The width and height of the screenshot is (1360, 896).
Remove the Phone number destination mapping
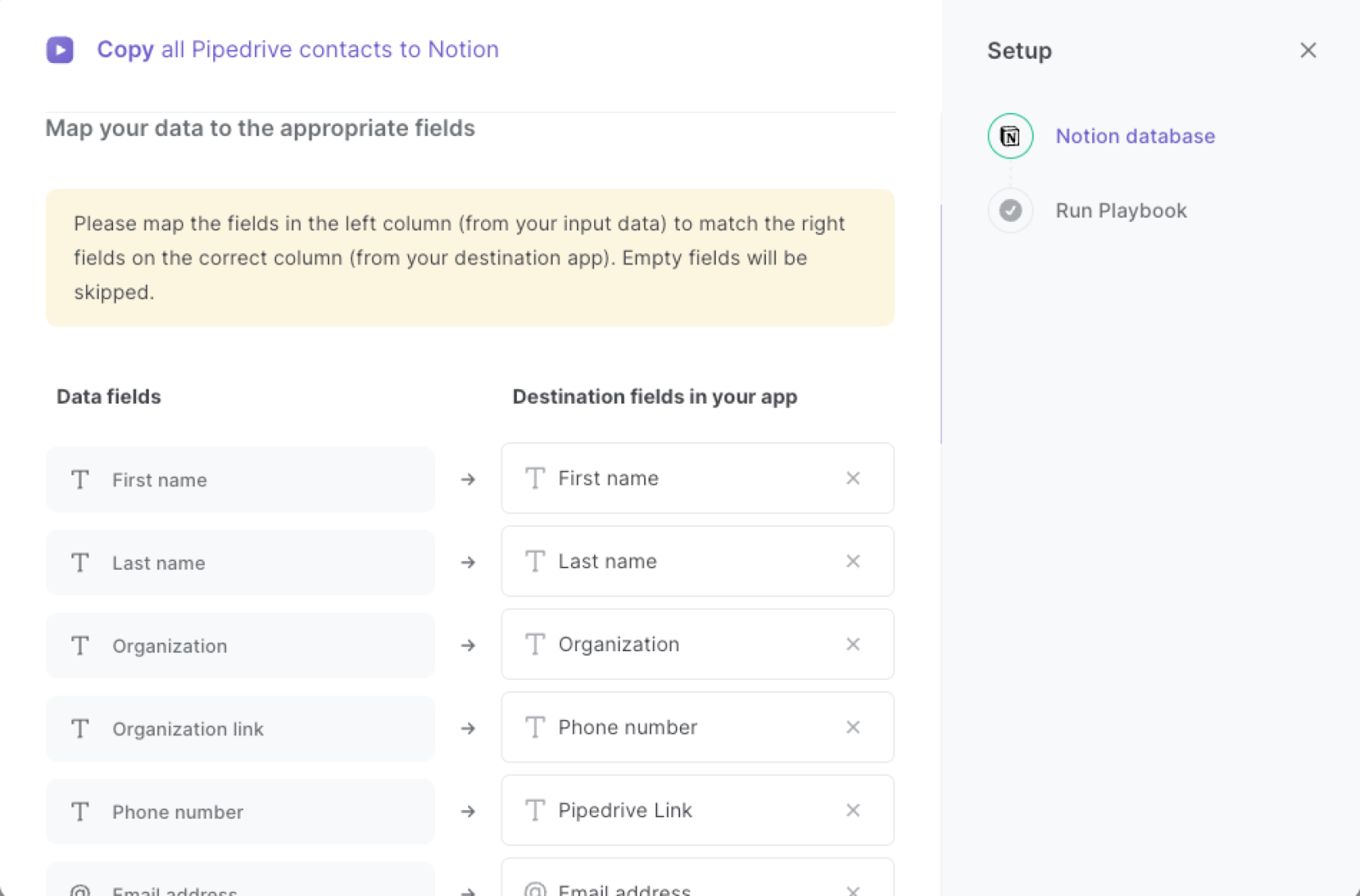pyautogui.click(x=853, y=727)
